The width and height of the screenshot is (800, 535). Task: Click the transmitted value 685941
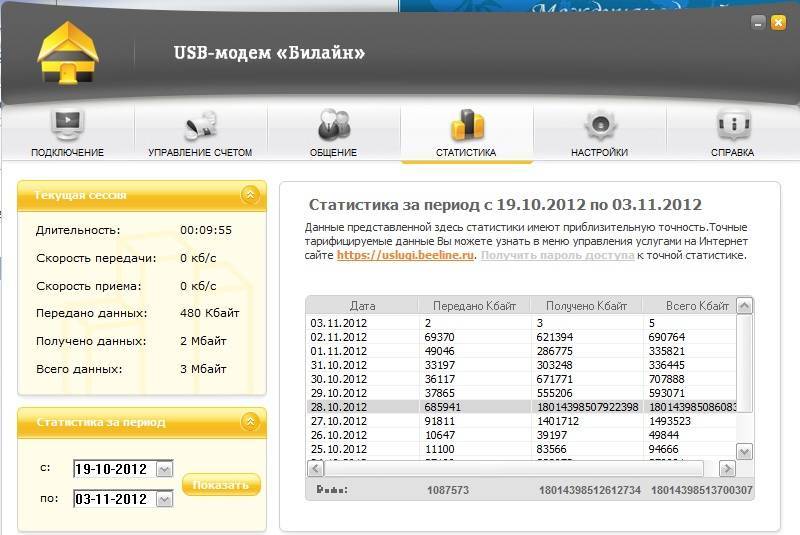pos(442,407)
